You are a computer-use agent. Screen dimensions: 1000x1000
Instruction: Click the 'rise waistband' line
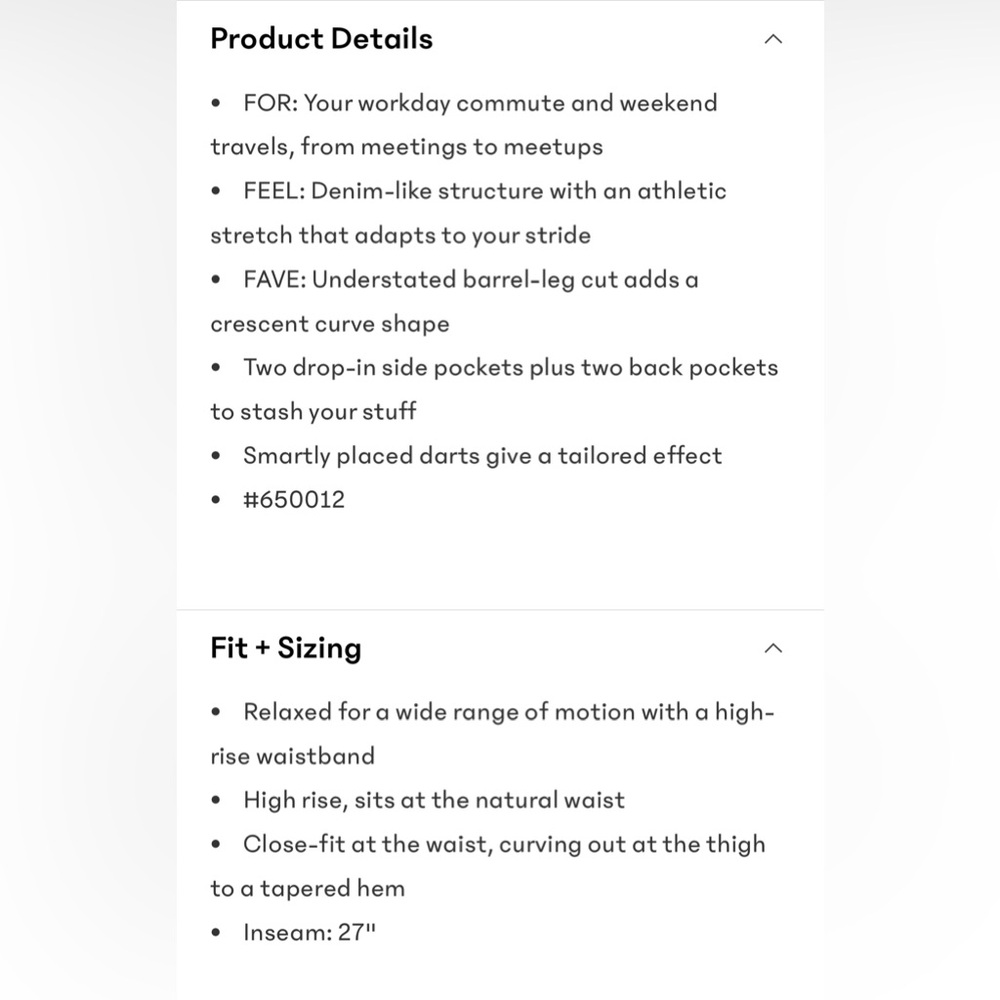293,756
